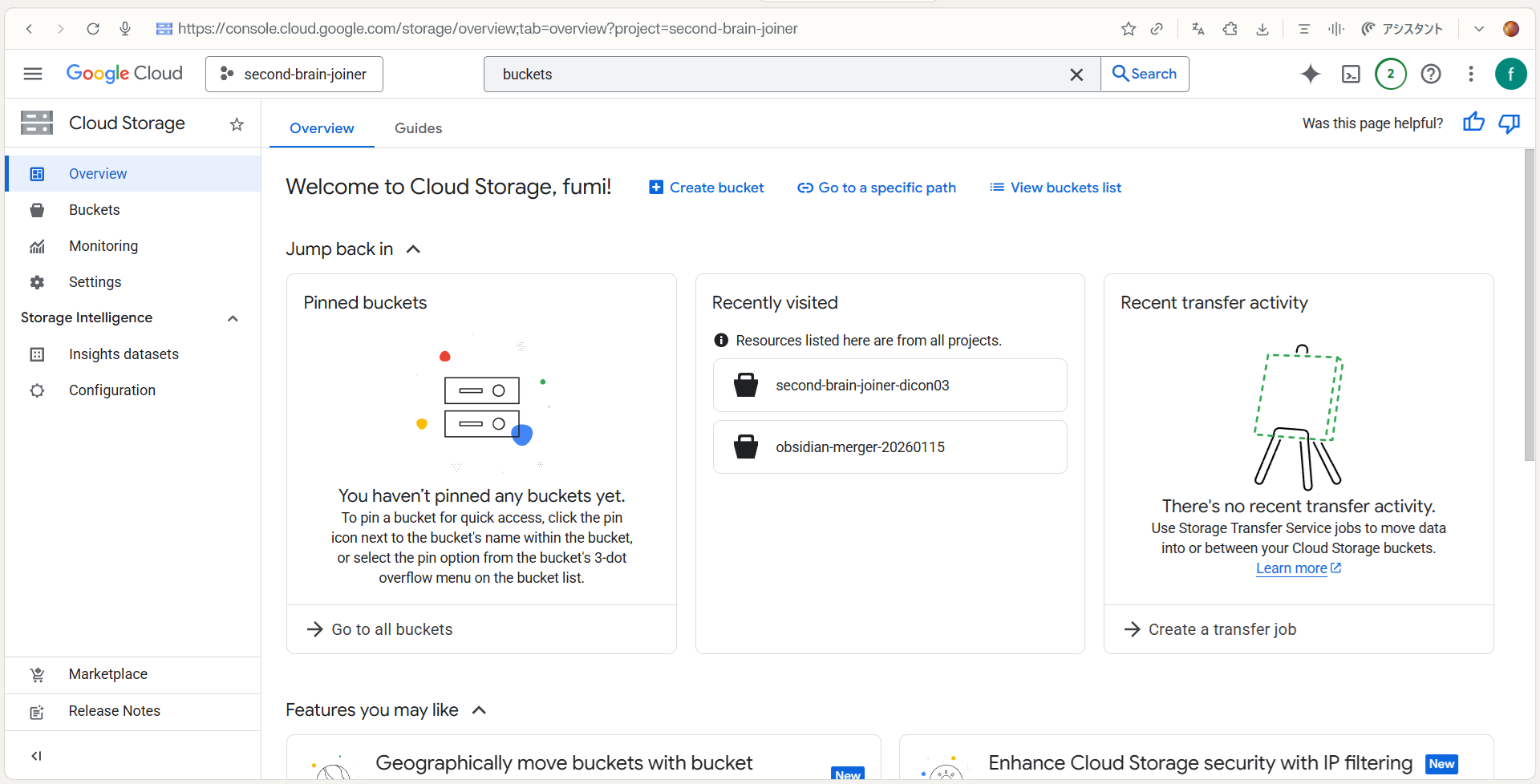Viewport: 1540px width, 784px height.
Task: Open the notifications badge showing 2
Action: [x=1390, y=75]
